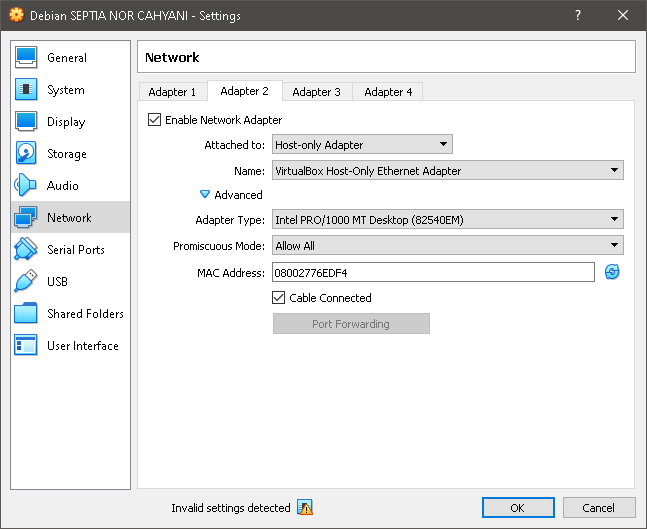Open the Adapter 4 tab
Image resolution: width=647 pixels, height=529 pixels.
[x=388, y=92]
